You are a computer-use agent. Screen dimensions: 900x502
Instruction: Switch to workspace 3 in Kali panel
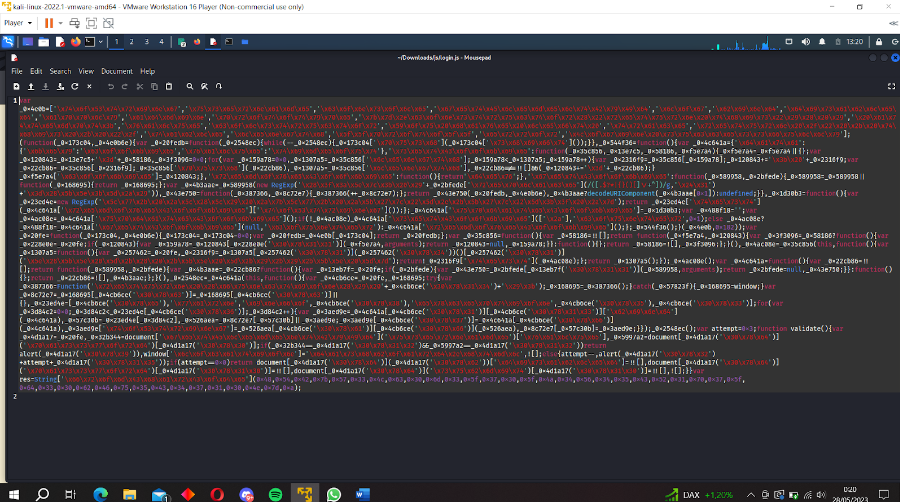(147, 42)
